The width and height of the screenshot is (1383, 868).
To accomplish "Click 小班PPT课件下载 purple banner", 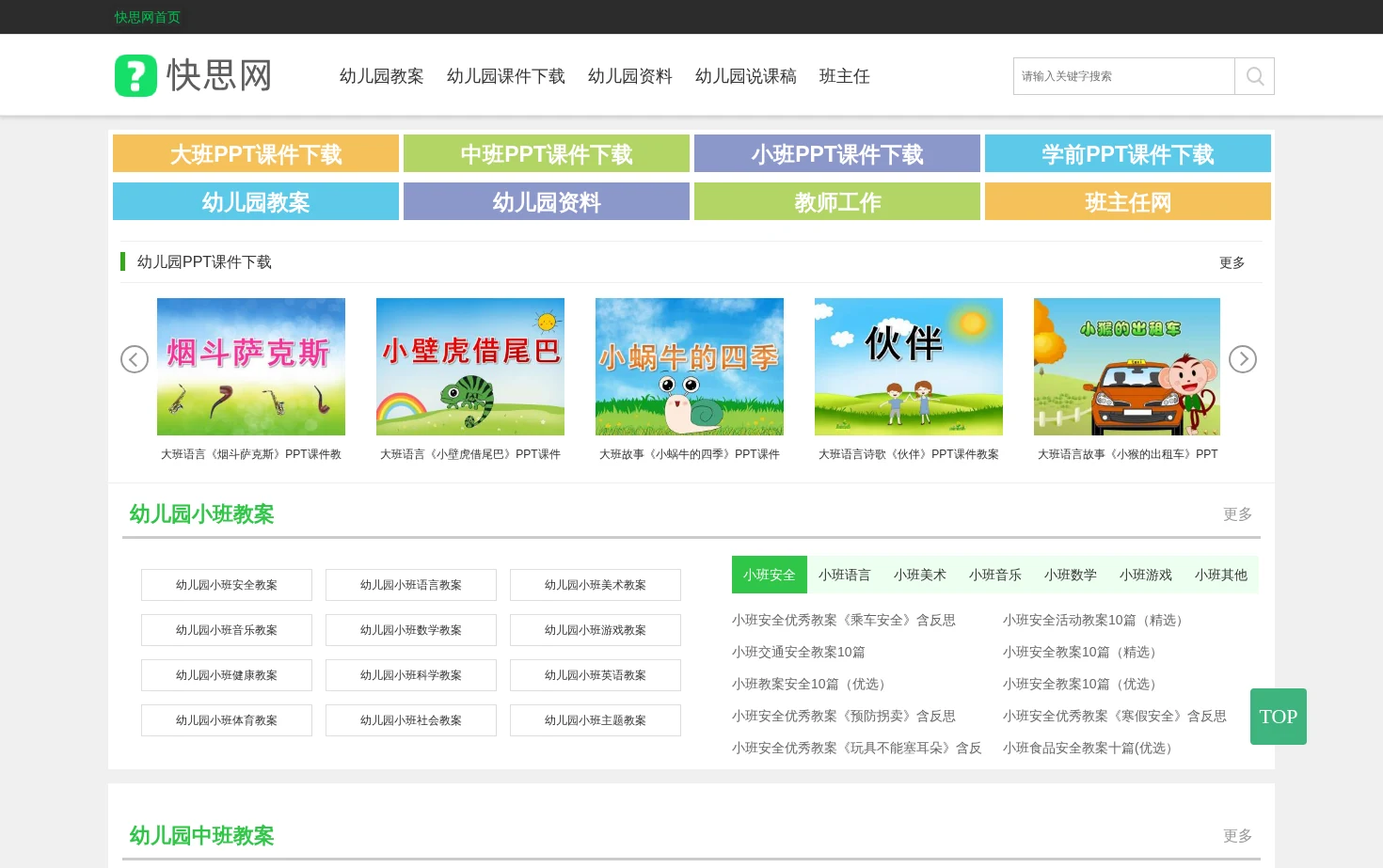I will (837, 153).
